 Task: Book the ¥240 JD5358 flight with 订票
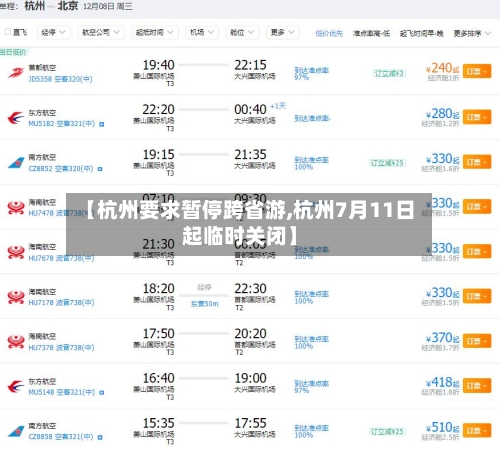point(477,71)
